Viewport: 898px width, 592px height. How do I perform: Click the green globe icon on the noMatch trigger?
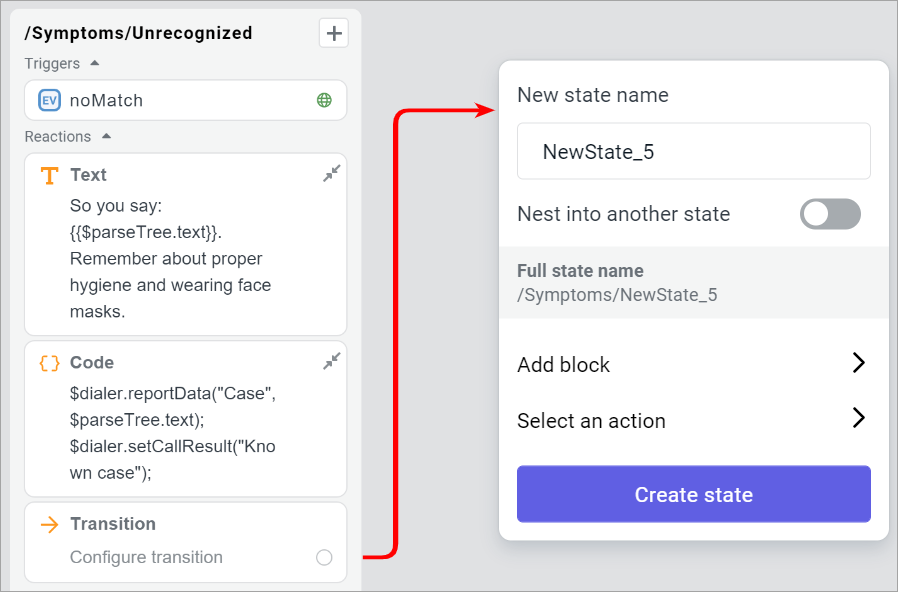tap(323, 100)
